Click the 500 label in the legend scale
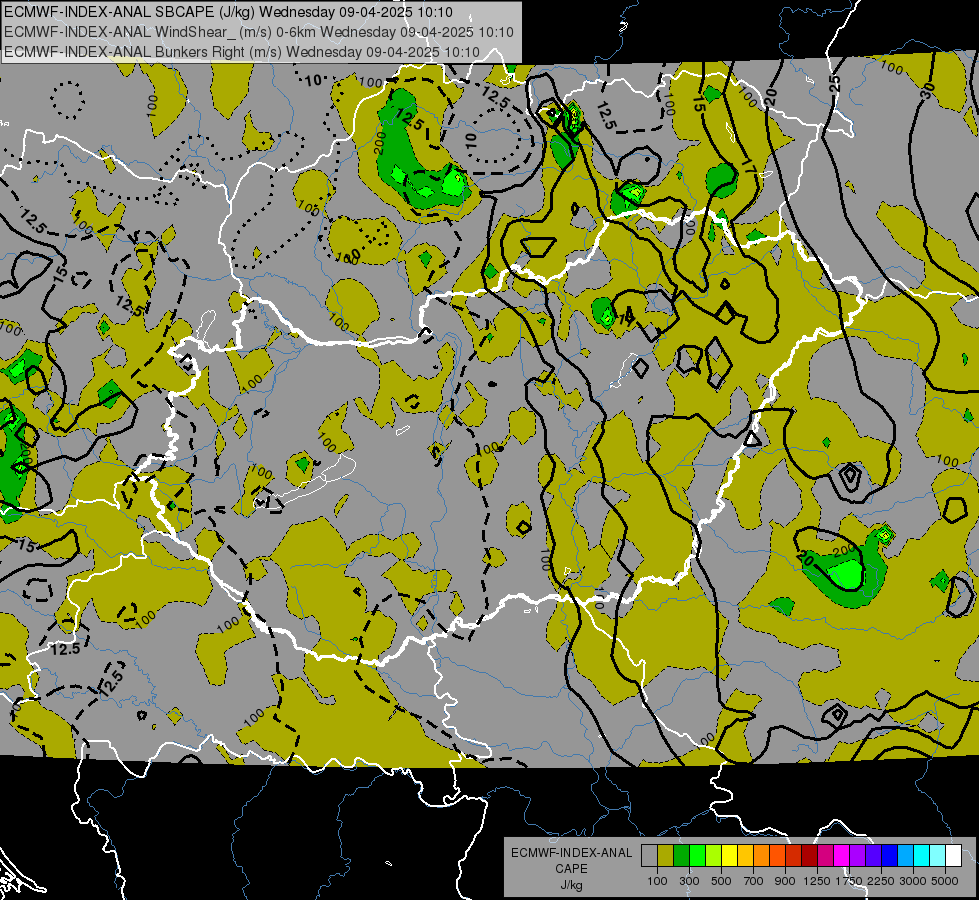 tap(721, 881)
